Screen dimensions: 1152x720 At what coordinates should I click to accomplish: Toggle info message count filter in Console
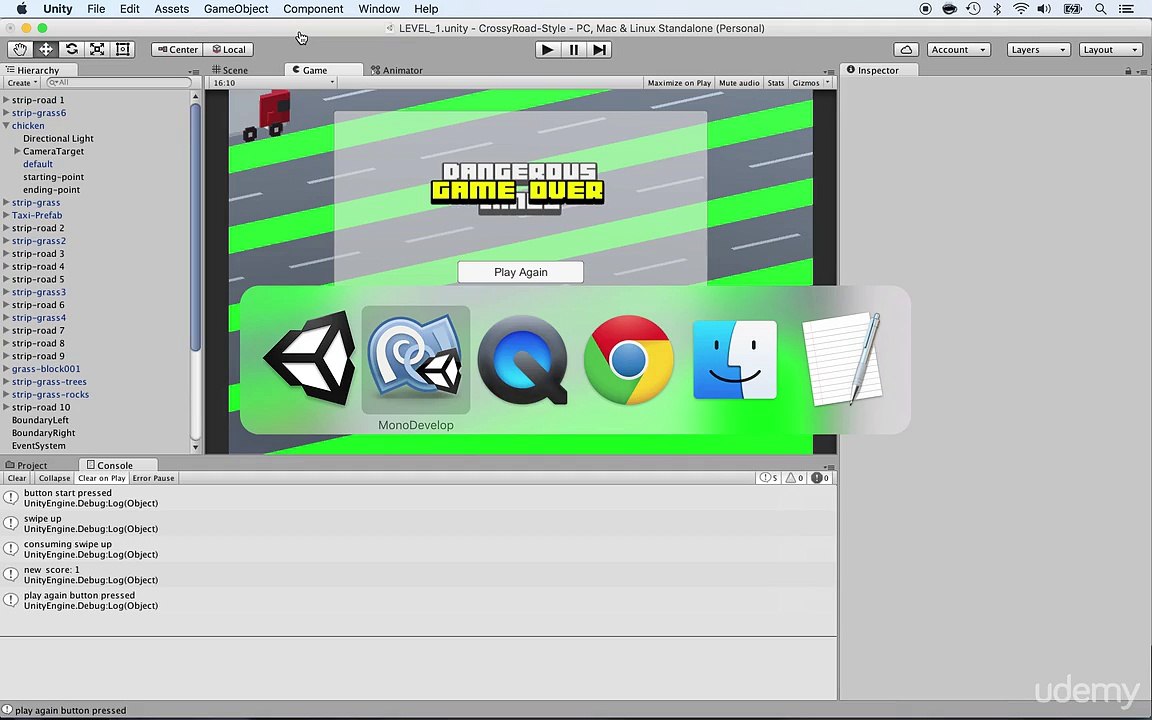768,478
